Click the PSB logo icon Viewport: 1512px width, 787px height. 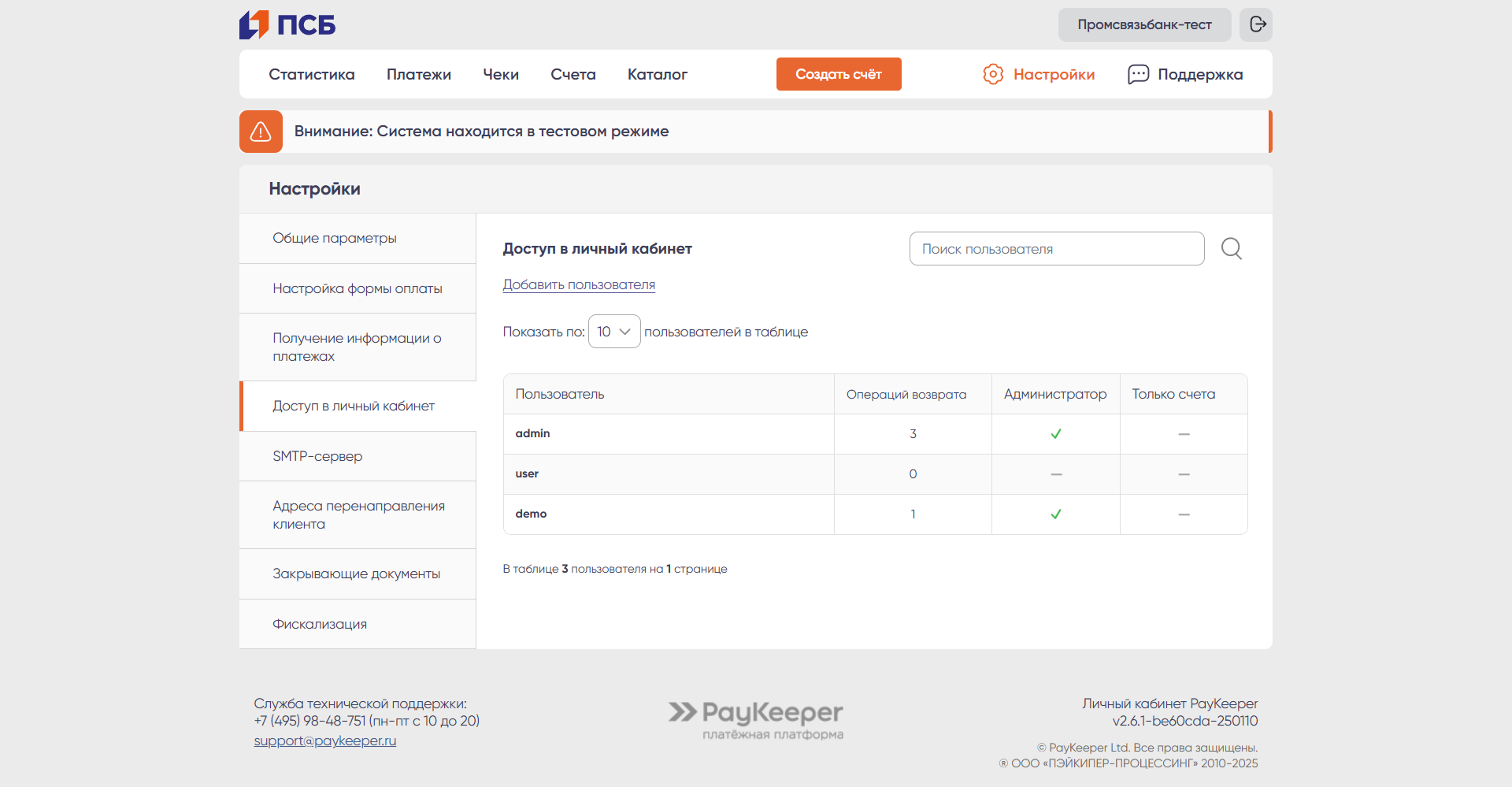click(x=254, y=25)
